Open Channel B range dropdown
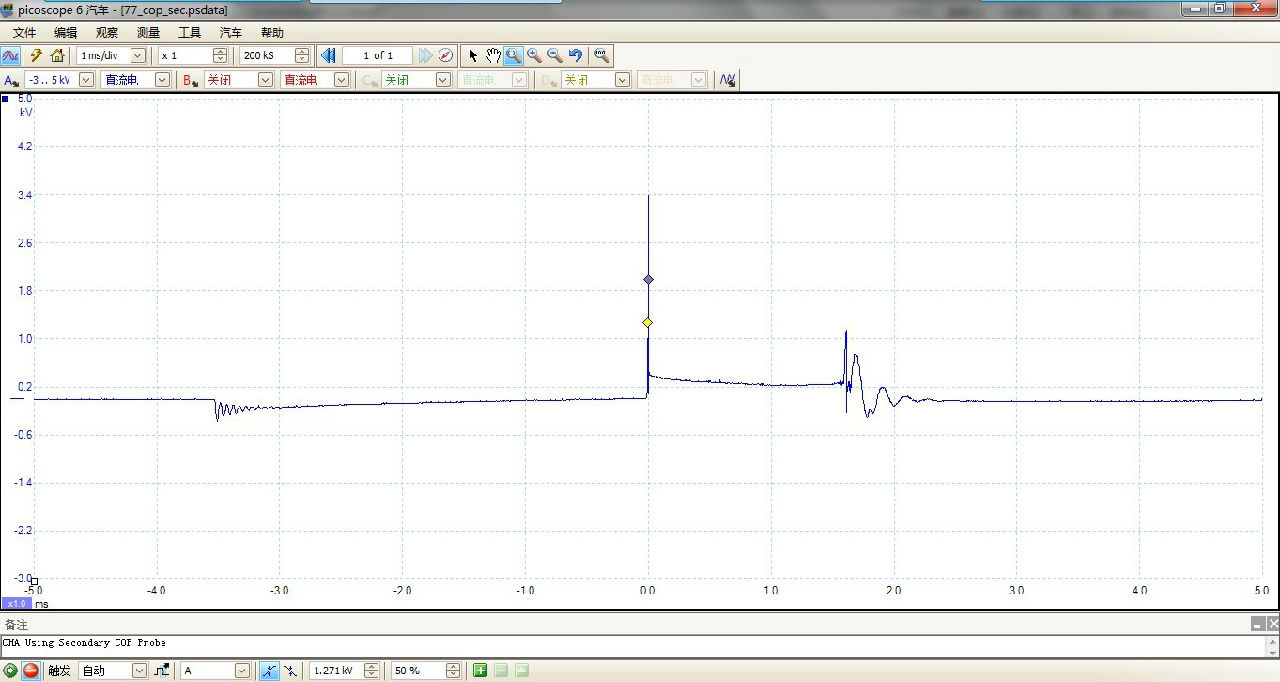This screenshot has height=682, width=1280. click(265, 80)
